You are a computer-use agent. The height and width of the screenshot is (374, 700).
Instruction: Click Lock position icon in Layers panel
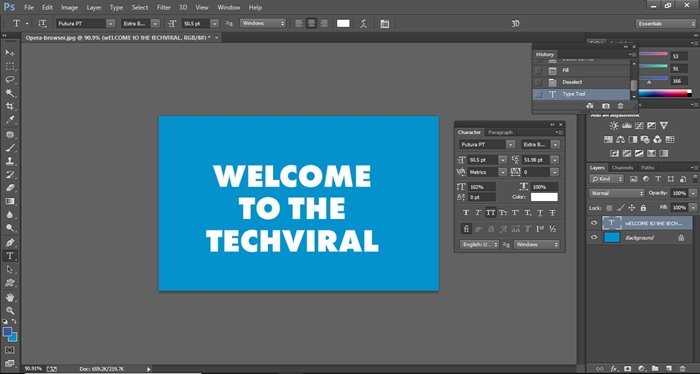[x=632, y=208]
